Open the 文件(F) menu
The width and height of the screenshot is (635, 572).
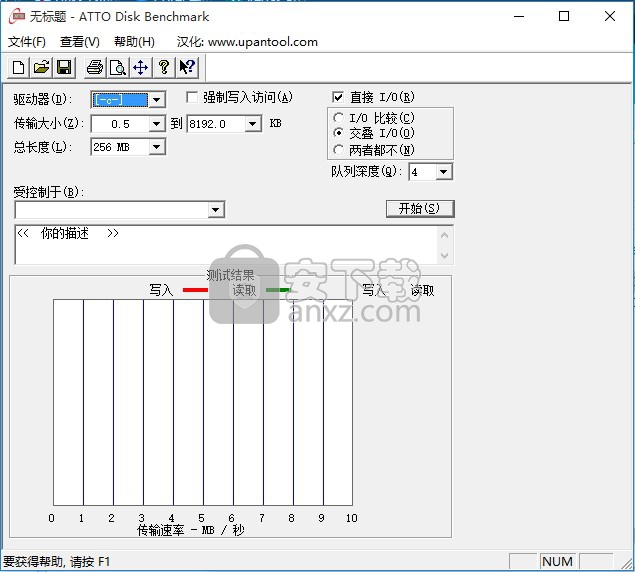[26, 42]
